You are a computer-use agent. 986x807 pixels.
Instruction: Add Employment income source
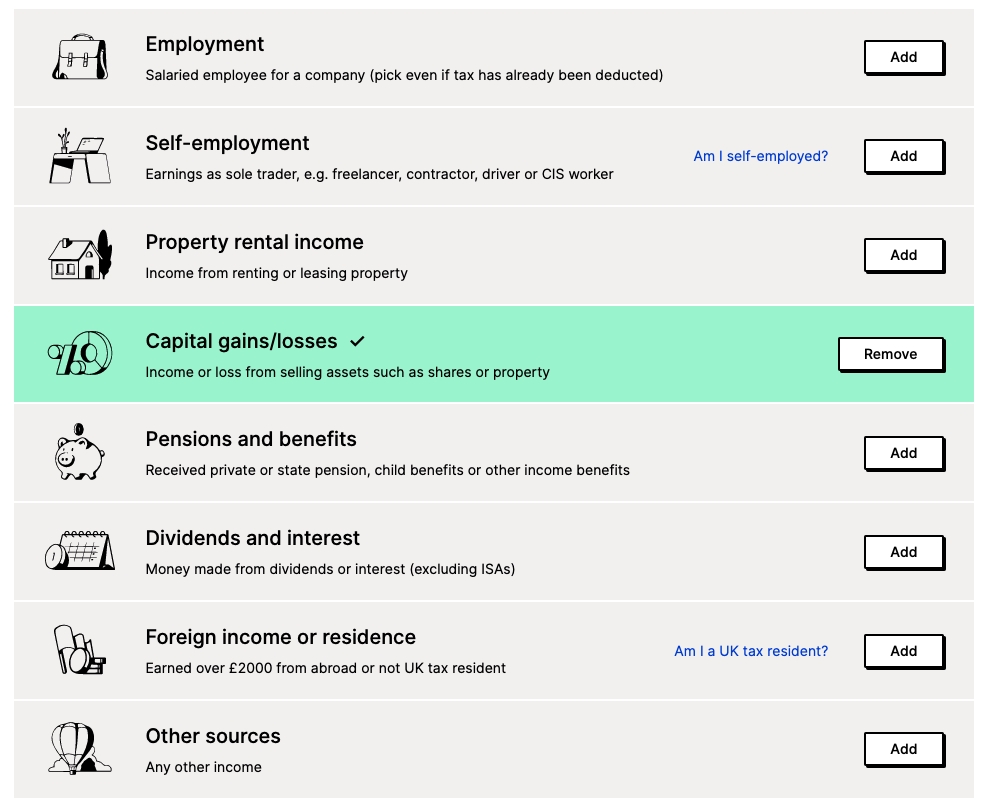pyautogui.click(x=903, y=57)
